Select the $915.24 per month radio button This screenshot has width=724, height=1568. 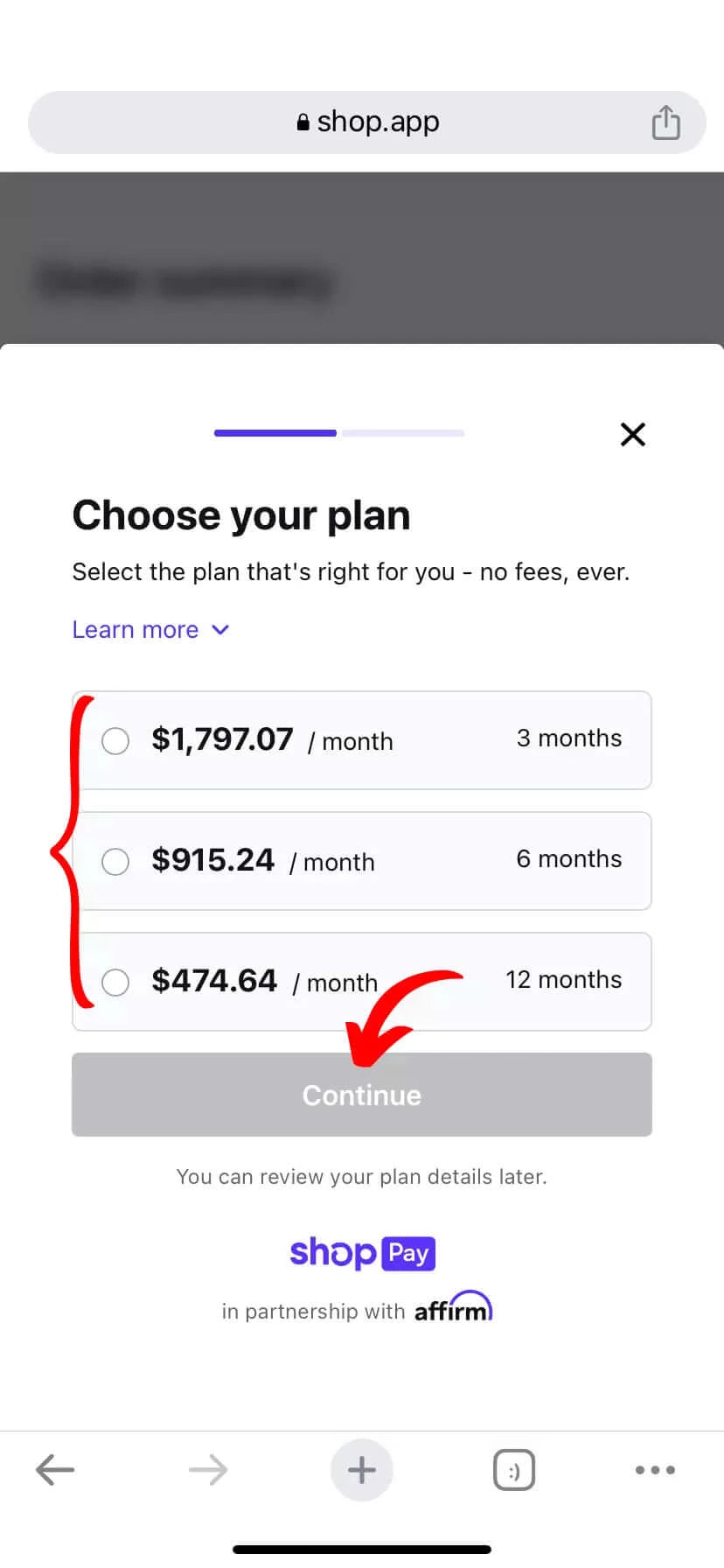pyautogui.click(x=115, y=862)
